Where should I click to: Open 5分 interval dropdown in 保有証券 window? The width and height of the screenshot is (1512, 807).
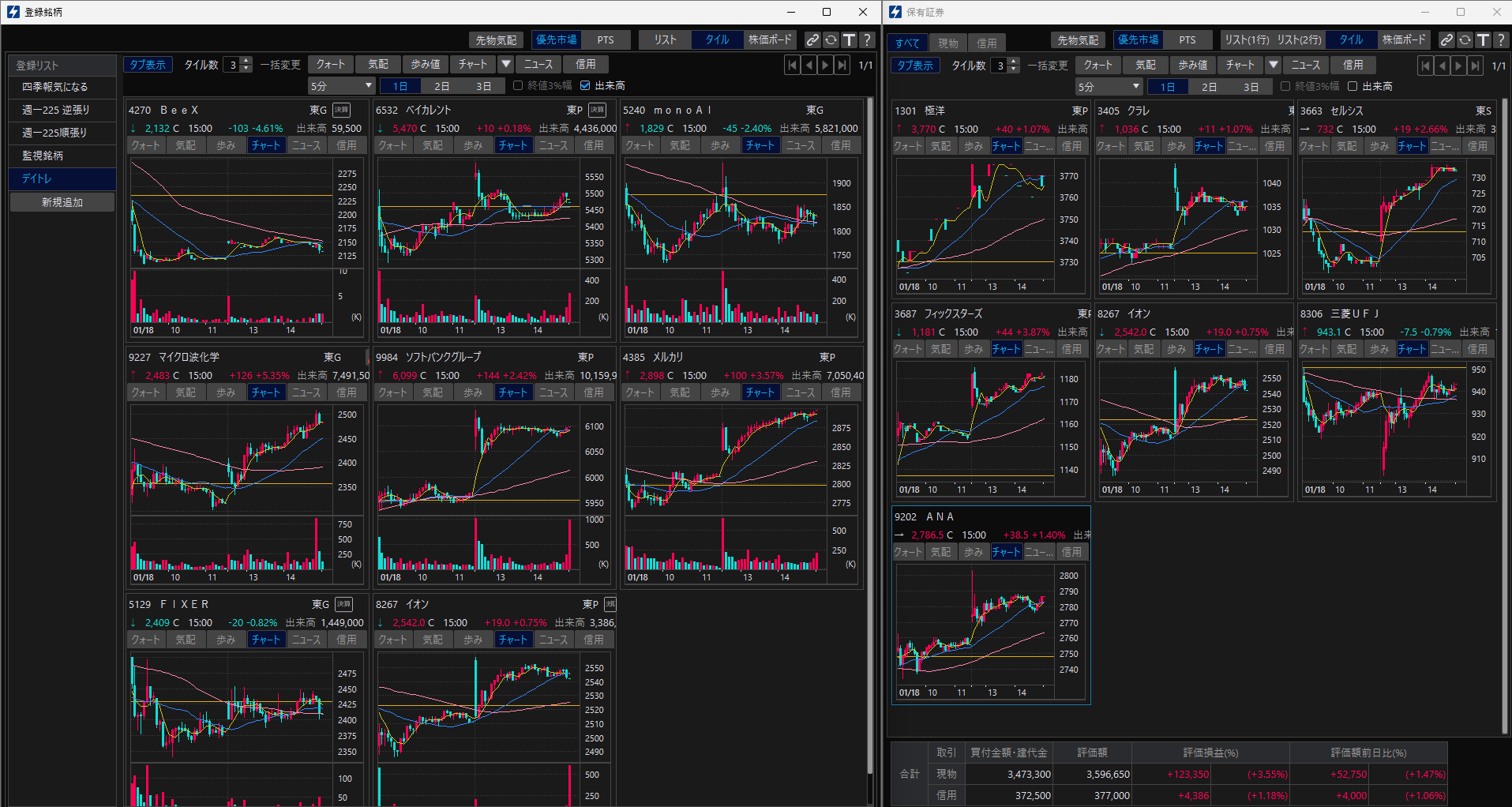(x=1109, y=86)
